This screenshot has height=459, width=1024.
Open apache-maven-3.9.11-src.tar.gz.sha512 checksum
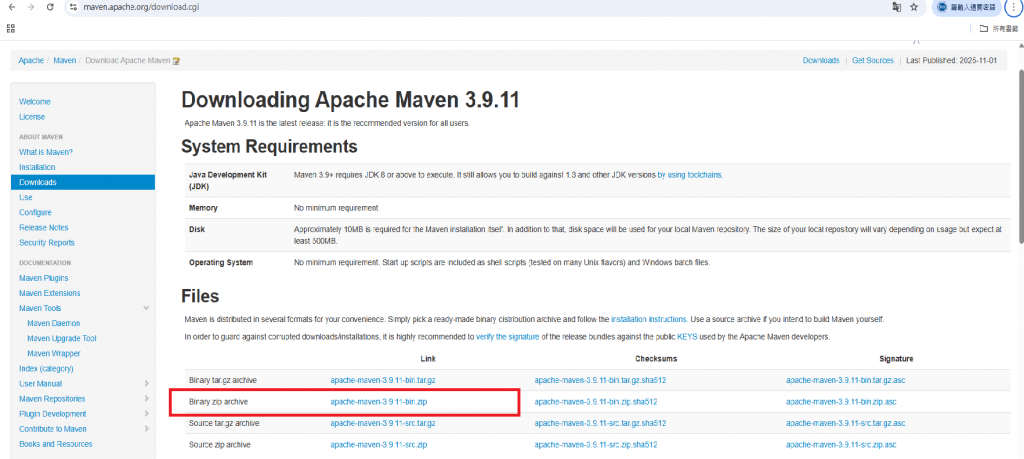(600, 423)
